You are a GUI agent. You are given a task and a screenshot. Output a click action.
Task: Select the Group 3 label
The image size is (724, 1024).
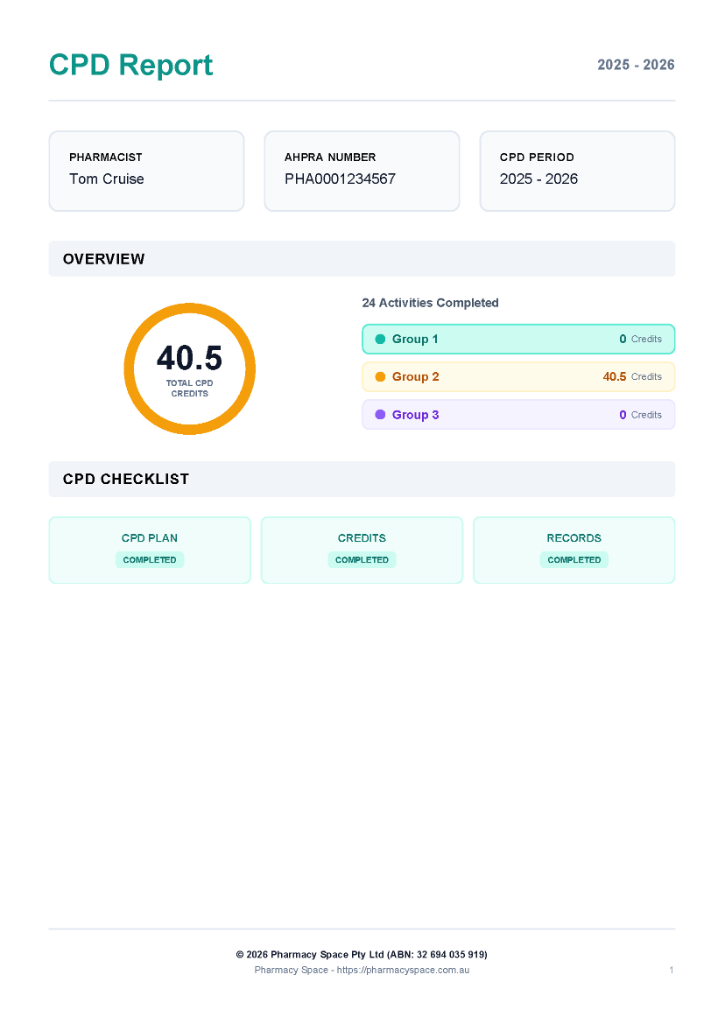tap(415, 415)
